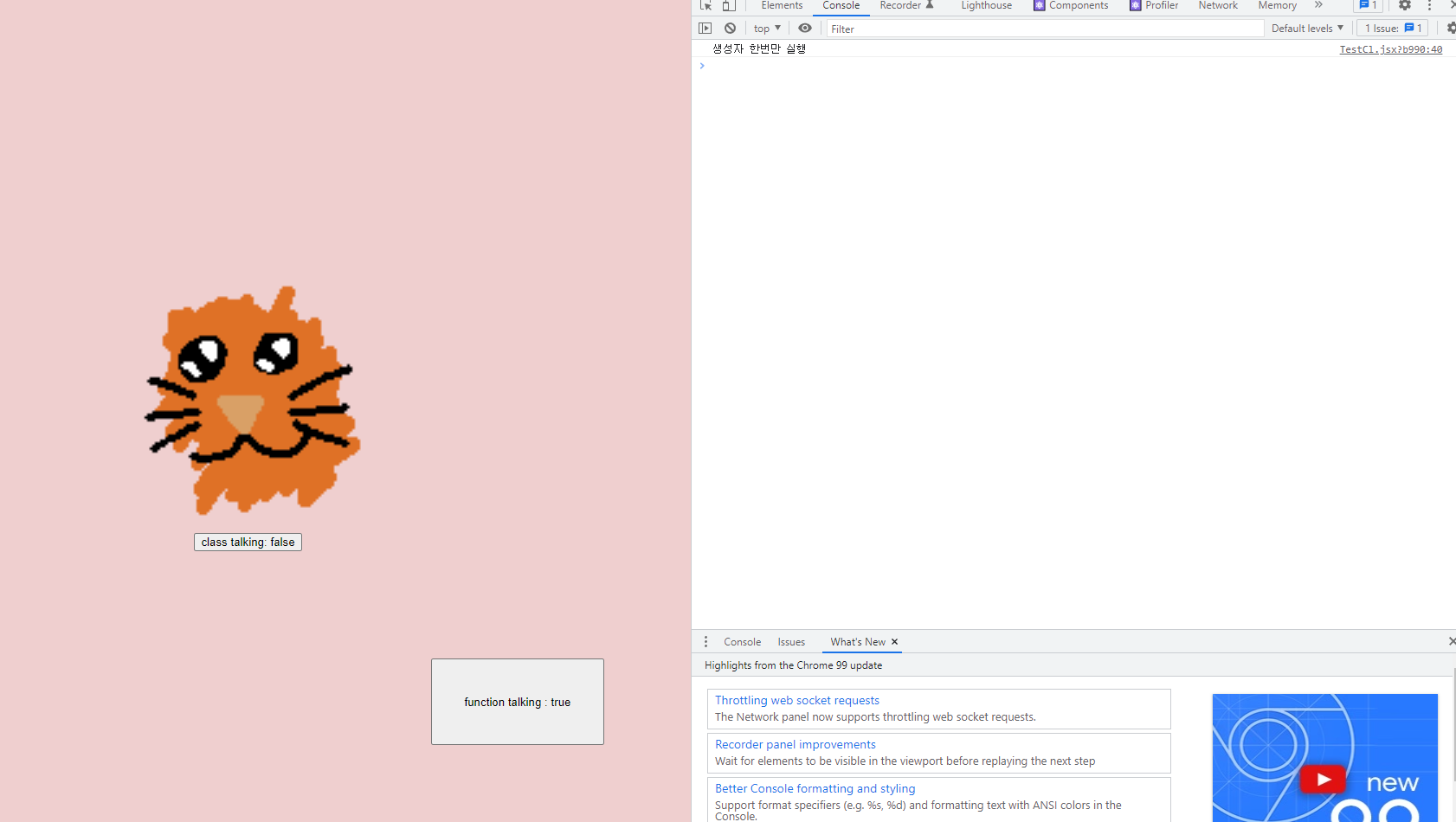Open the messages issue counter badge
1456x822 pixels.
pyautogui.click(x=1369, y=5)
